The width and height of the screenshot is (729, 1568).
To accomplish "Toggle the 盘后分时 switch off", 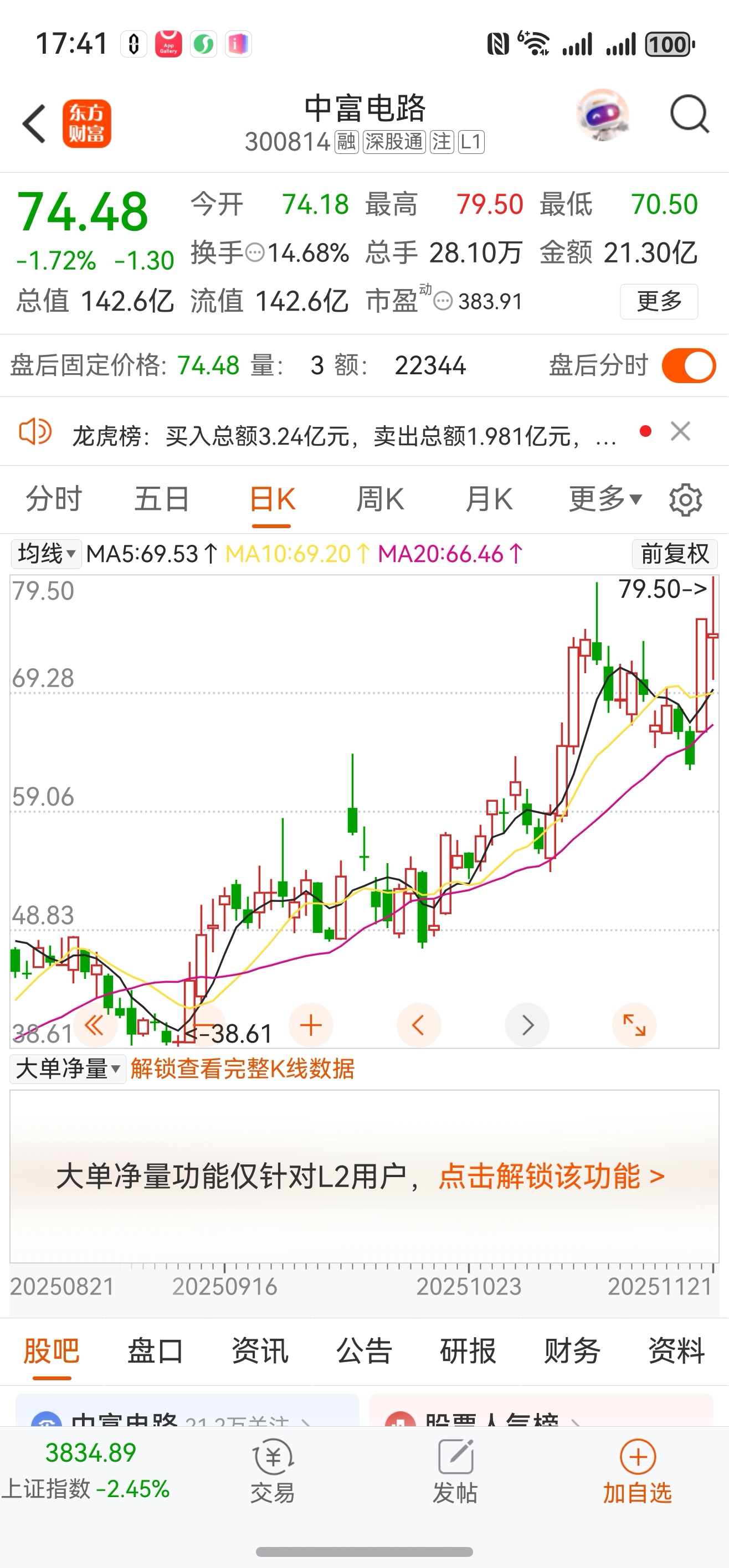I will [689, 365].
